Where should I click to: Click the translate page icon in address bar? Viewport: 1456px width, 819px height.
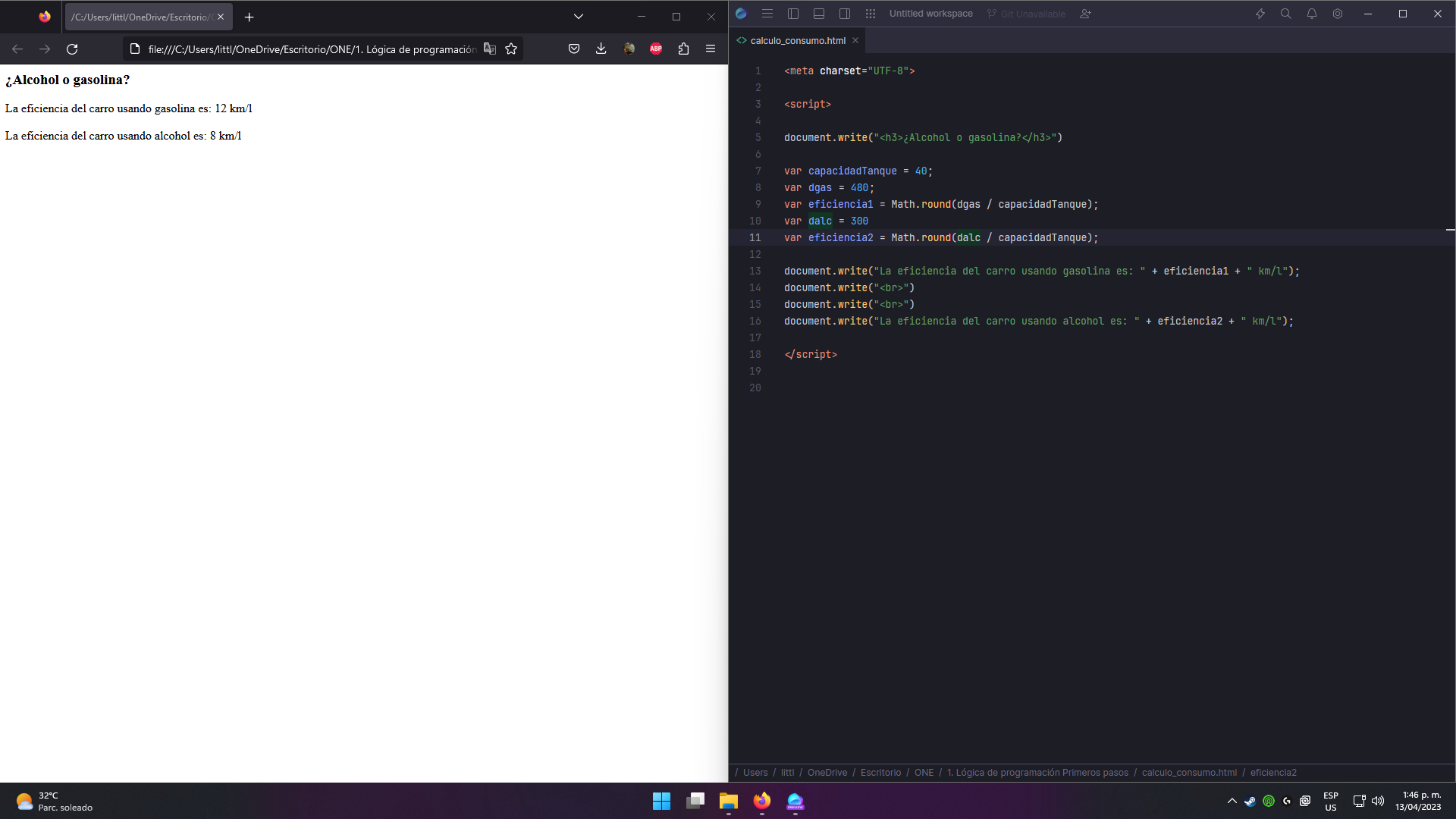(x=490, y=49)
